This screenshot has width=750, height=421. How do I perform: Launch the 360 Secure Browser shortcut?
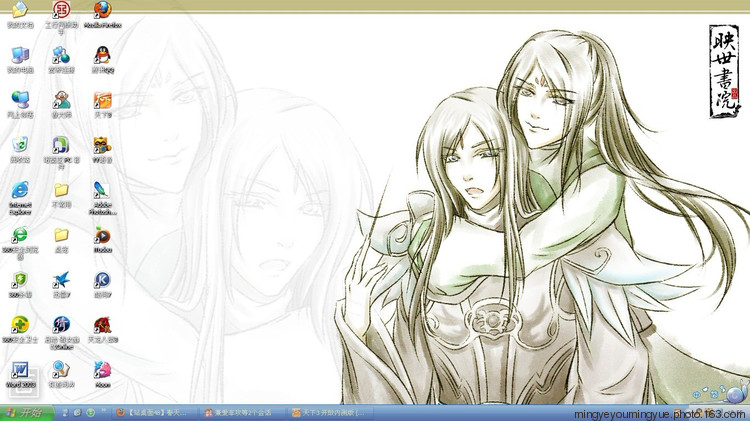(x=20, y=235)
